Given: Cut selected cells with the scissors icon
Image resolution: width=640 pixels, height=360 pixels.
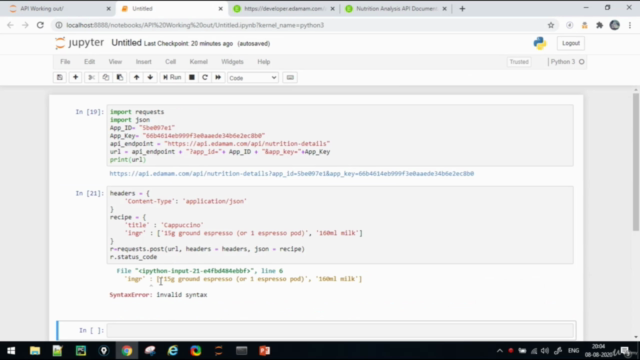Looking at the screenshot, I should pos(91,78).
